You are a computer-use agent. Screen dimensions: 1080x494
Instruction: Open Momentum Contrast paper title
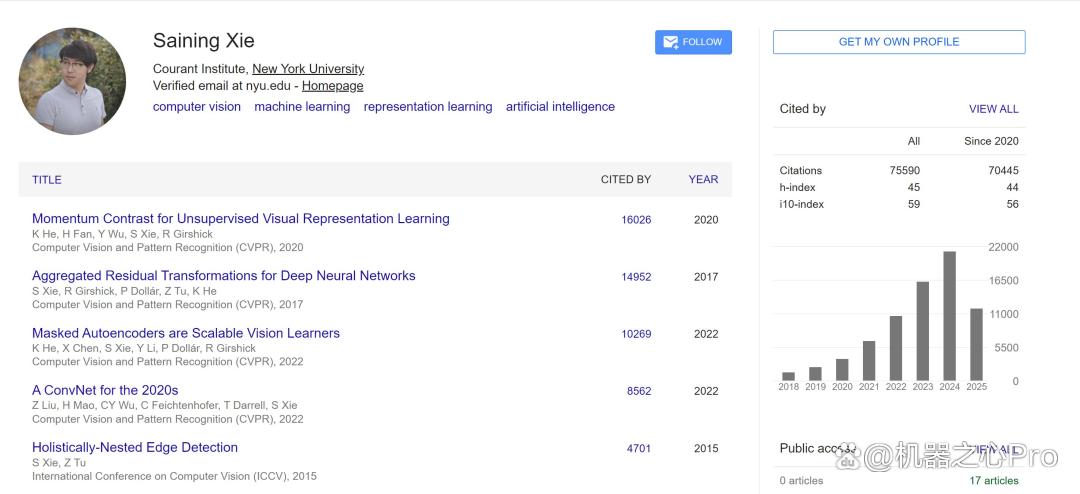coord(240,218)
